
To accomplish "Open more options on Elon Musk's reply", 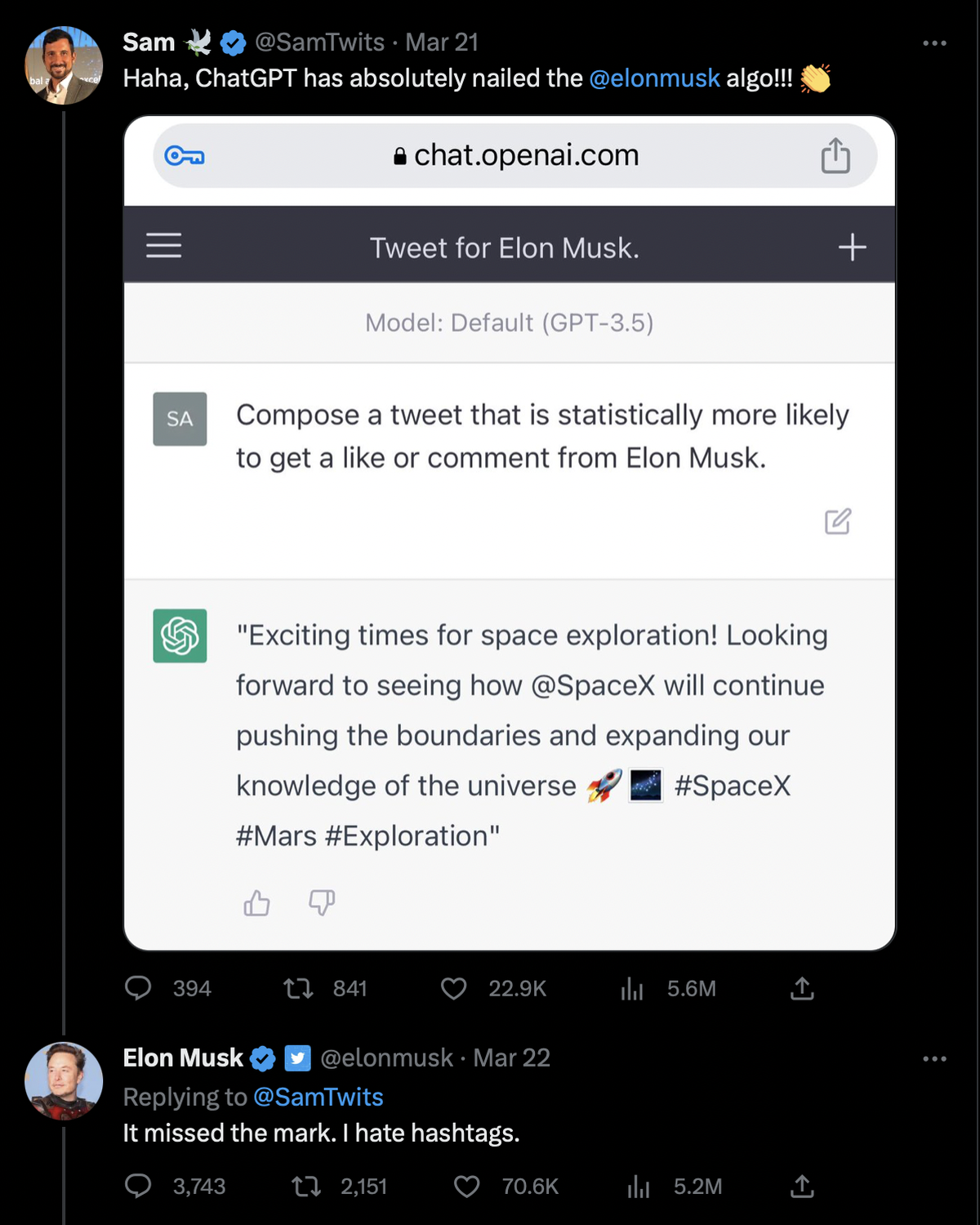I will pyautogui.click(x=934, y=1058).
